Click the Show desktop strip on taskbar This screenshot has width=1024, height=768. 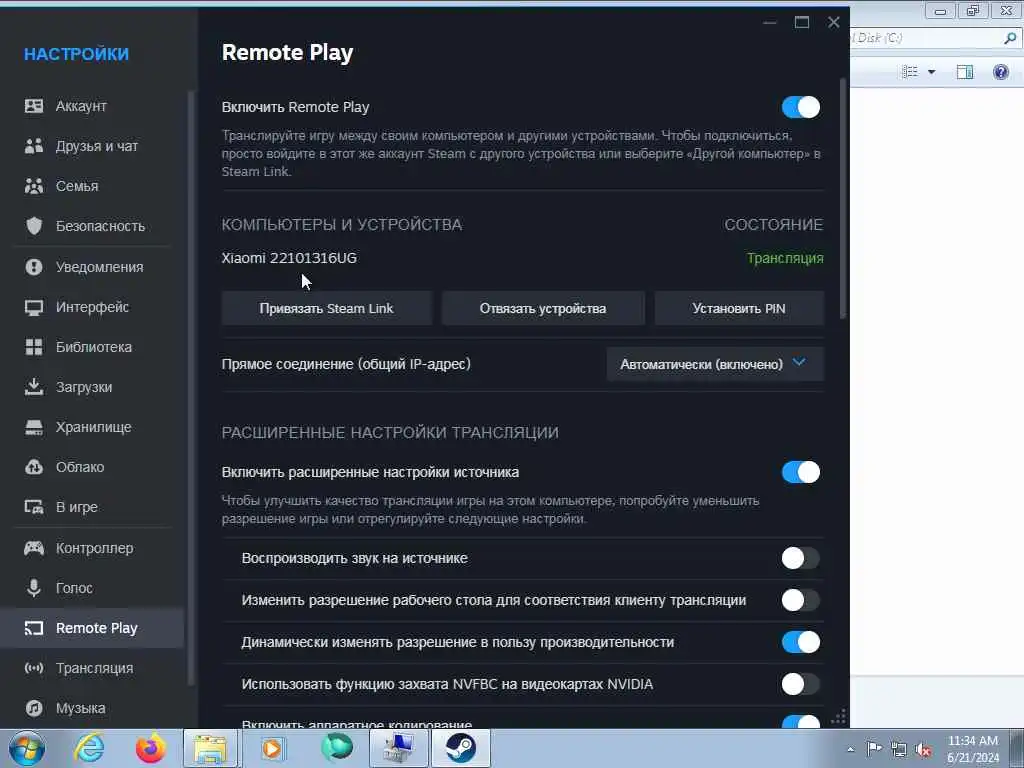coord(1017,748)
